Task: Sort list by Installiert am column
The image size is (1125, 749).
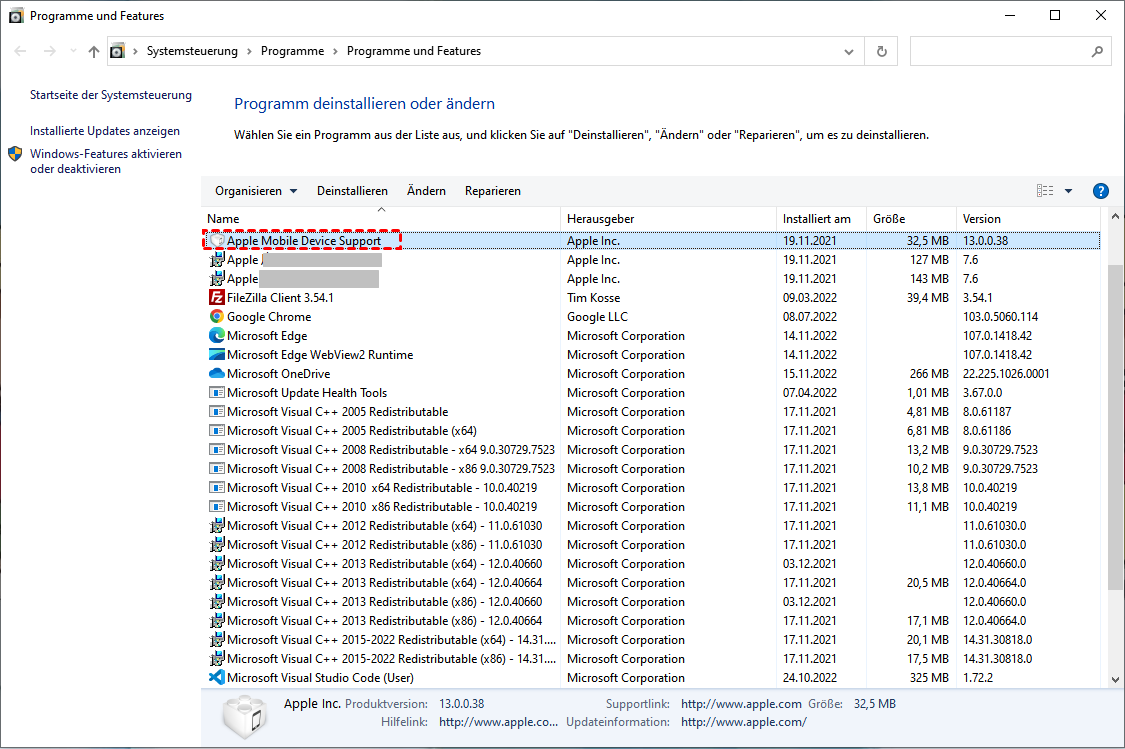Action: [817, 219]
